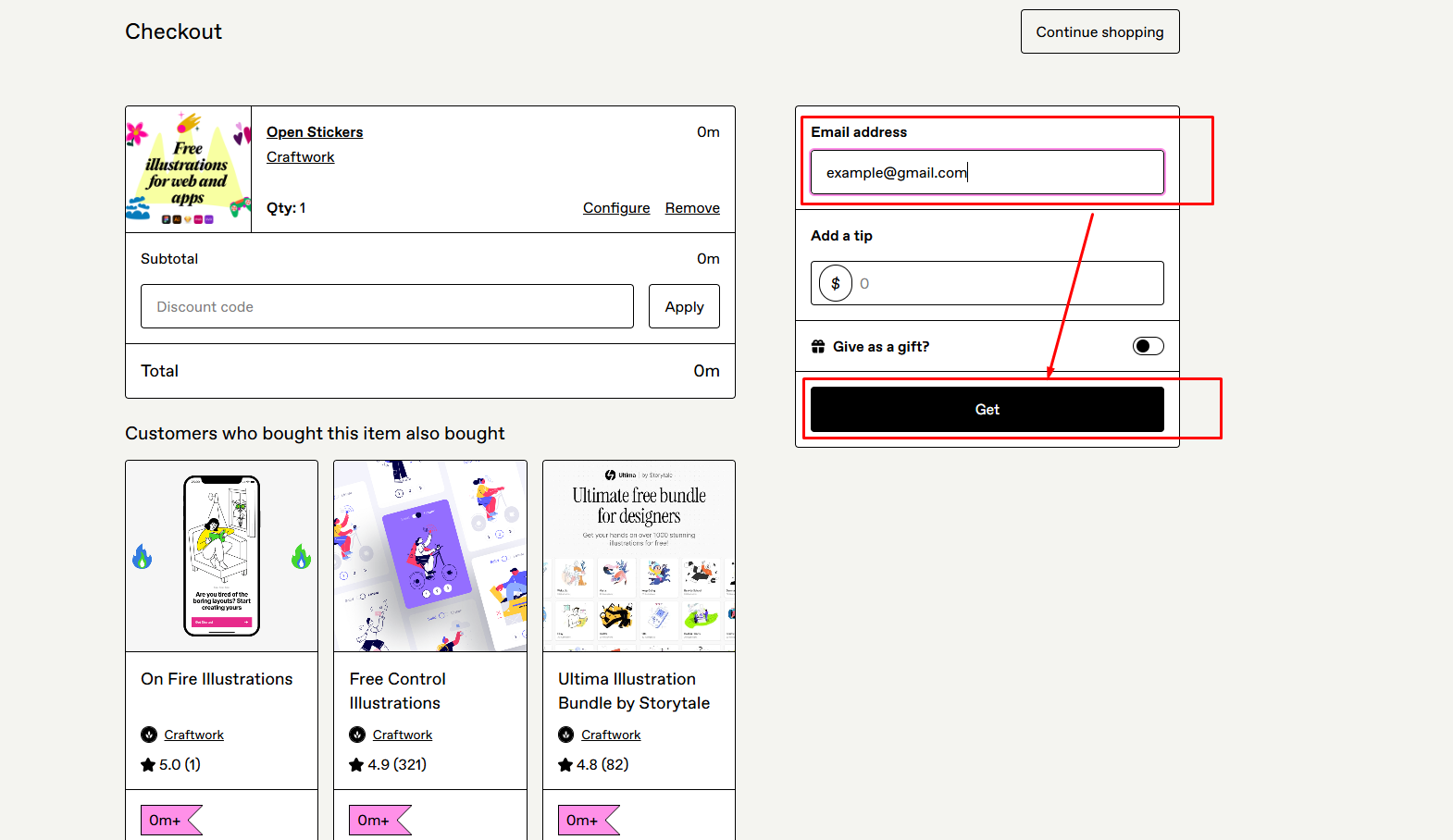Click the 4.8 (82) rating text
The width and height of the screenshot is (1453, 840).
[602, 765]
